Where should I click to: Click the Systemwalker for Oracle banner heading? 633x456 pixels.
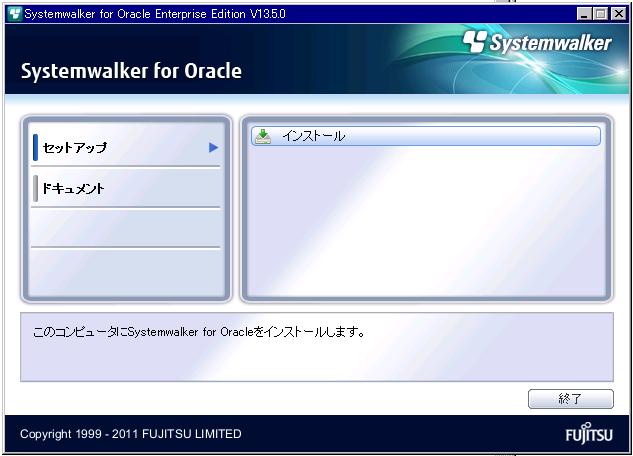point(131,71)
